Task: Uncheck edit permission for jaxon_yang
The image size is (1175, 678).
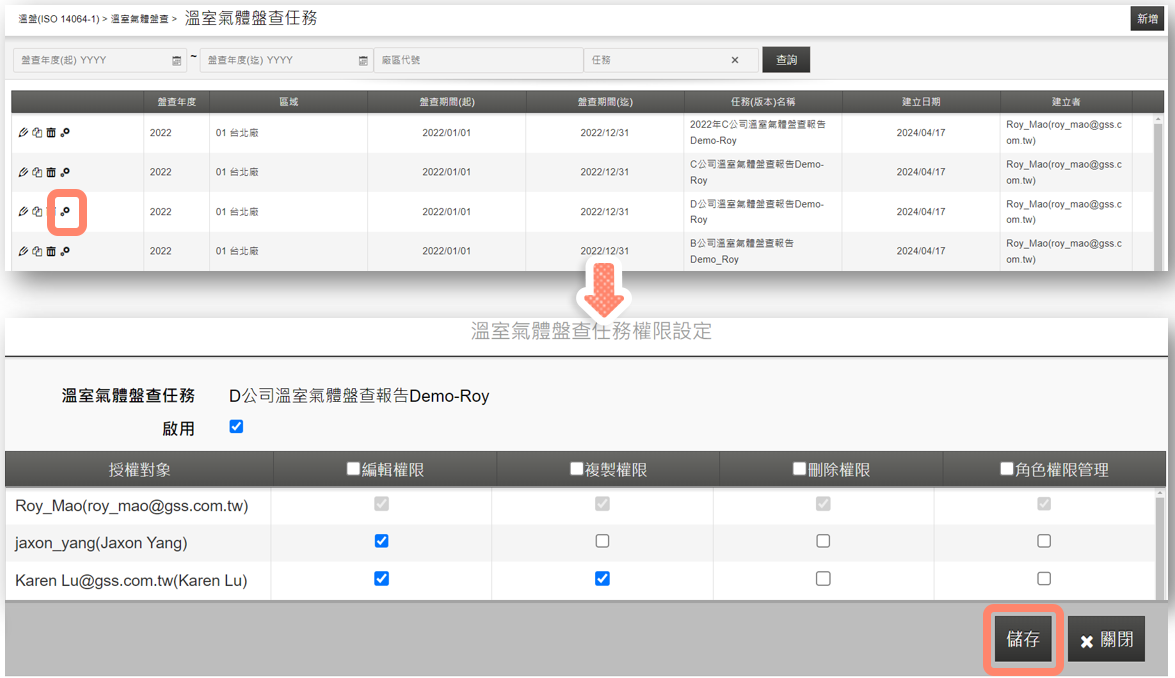Action: [x=381, y=541]
